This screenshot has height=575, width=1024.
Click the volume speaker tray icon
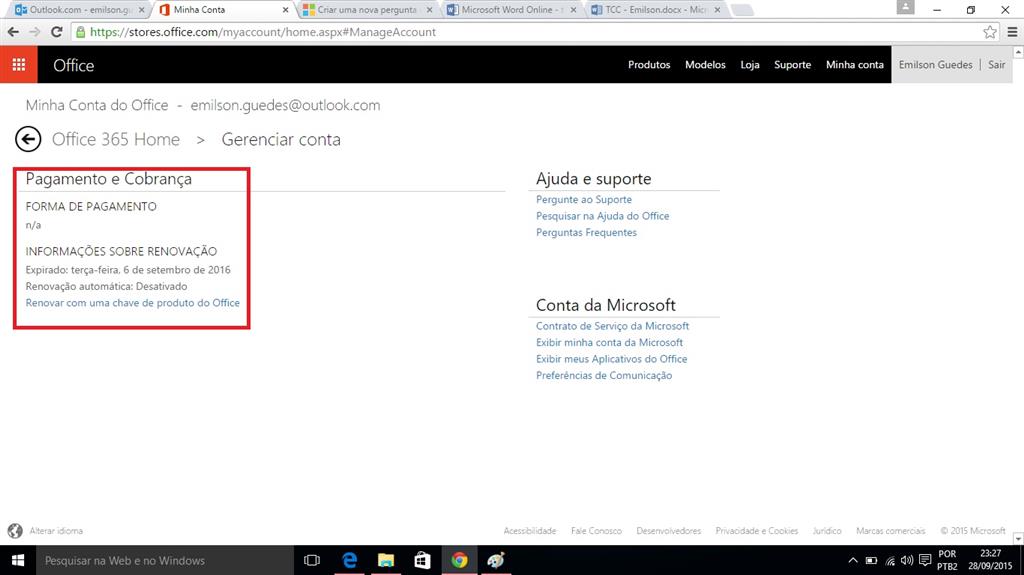[907, 560]
